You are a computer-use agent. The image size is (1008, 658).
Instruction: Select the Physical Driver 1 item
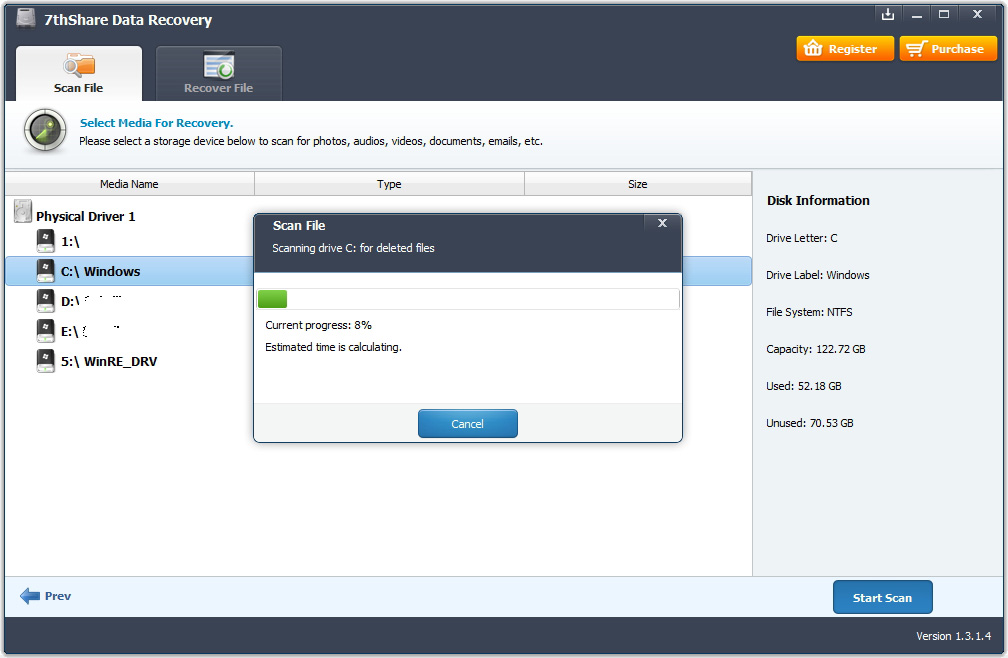tap(86, 217)
